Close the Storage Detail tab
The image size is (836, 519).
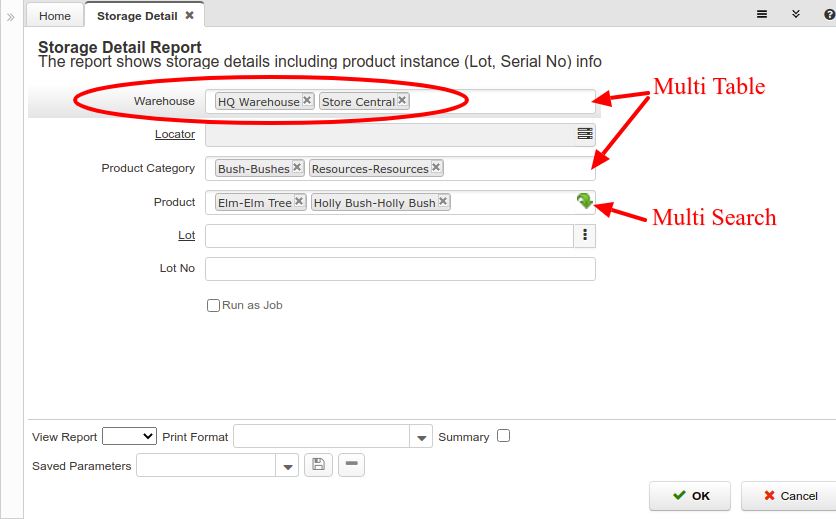(x=189, y=15)
